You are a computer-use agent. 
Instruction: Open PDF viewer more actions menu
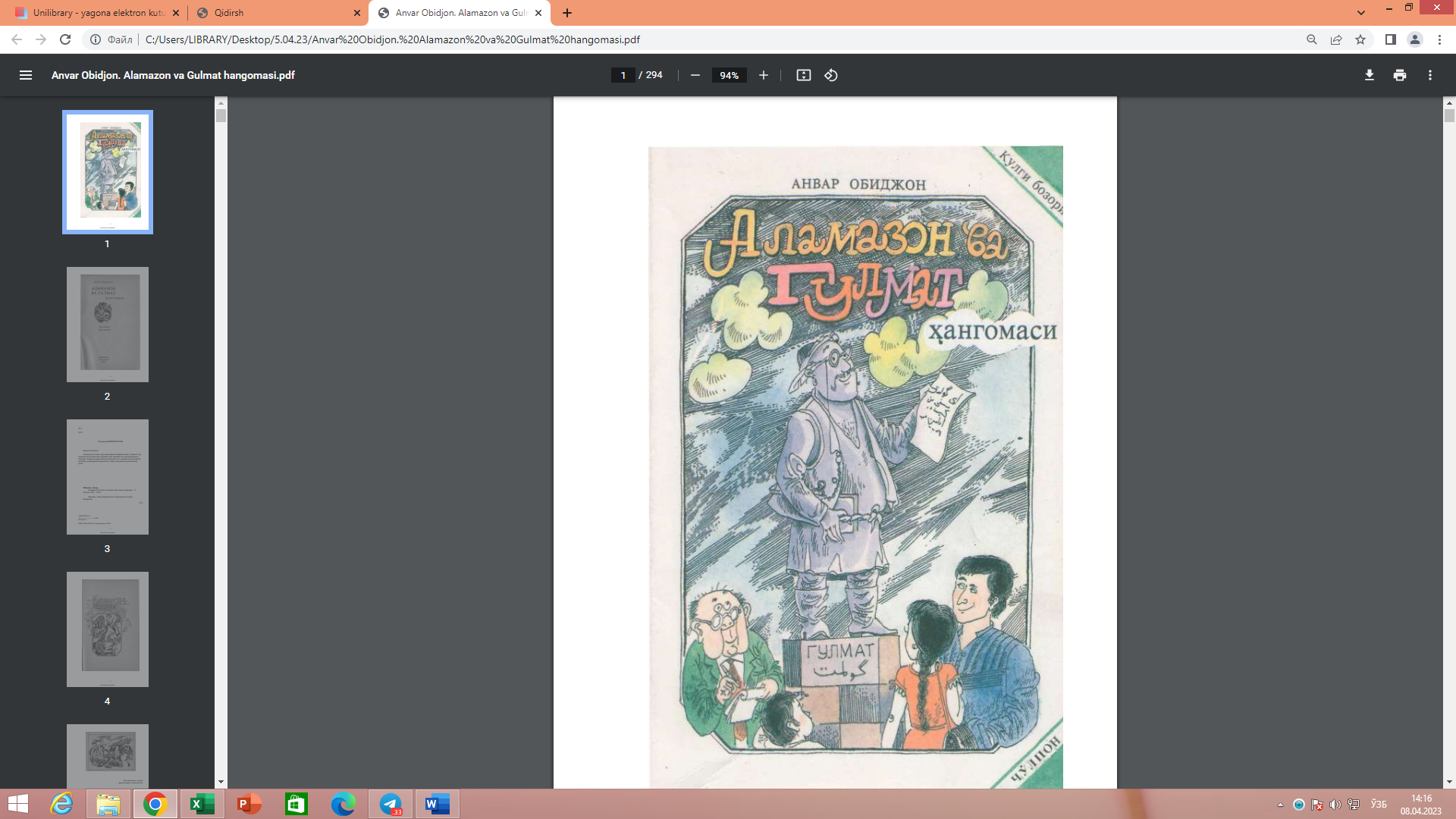[x=1430, y=75]
